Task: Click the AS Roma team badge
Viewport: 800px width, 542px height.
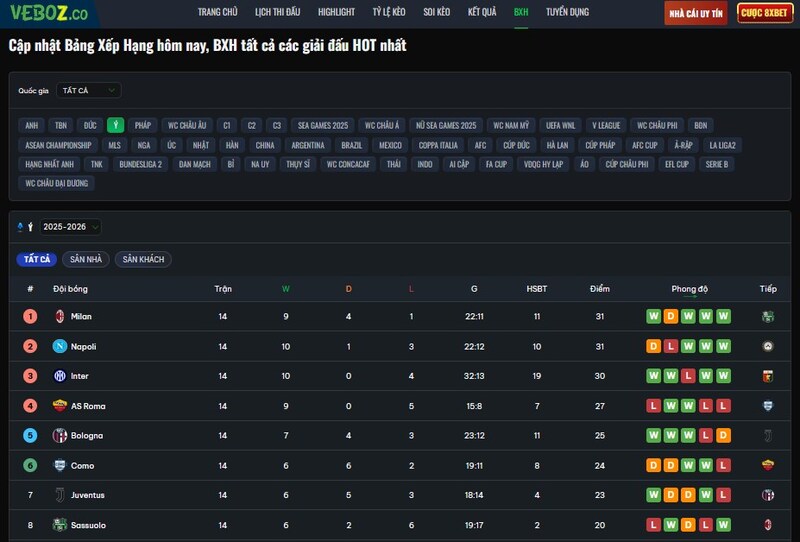Action: click(x=60, y=406)
